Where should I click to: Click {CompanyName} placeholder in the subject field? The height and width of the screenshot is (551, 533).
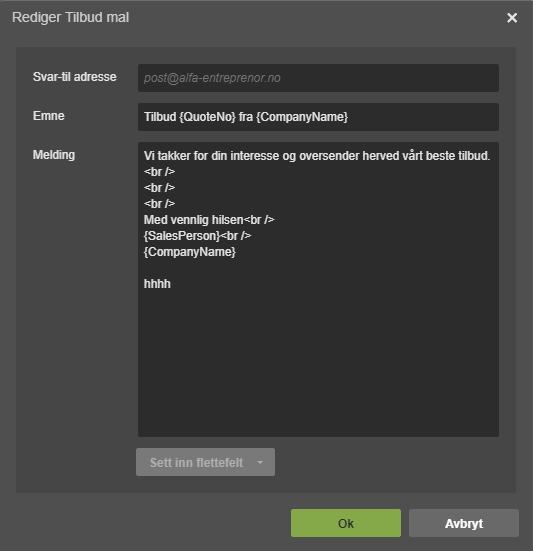pyautogui.click(x=302, y=117)
